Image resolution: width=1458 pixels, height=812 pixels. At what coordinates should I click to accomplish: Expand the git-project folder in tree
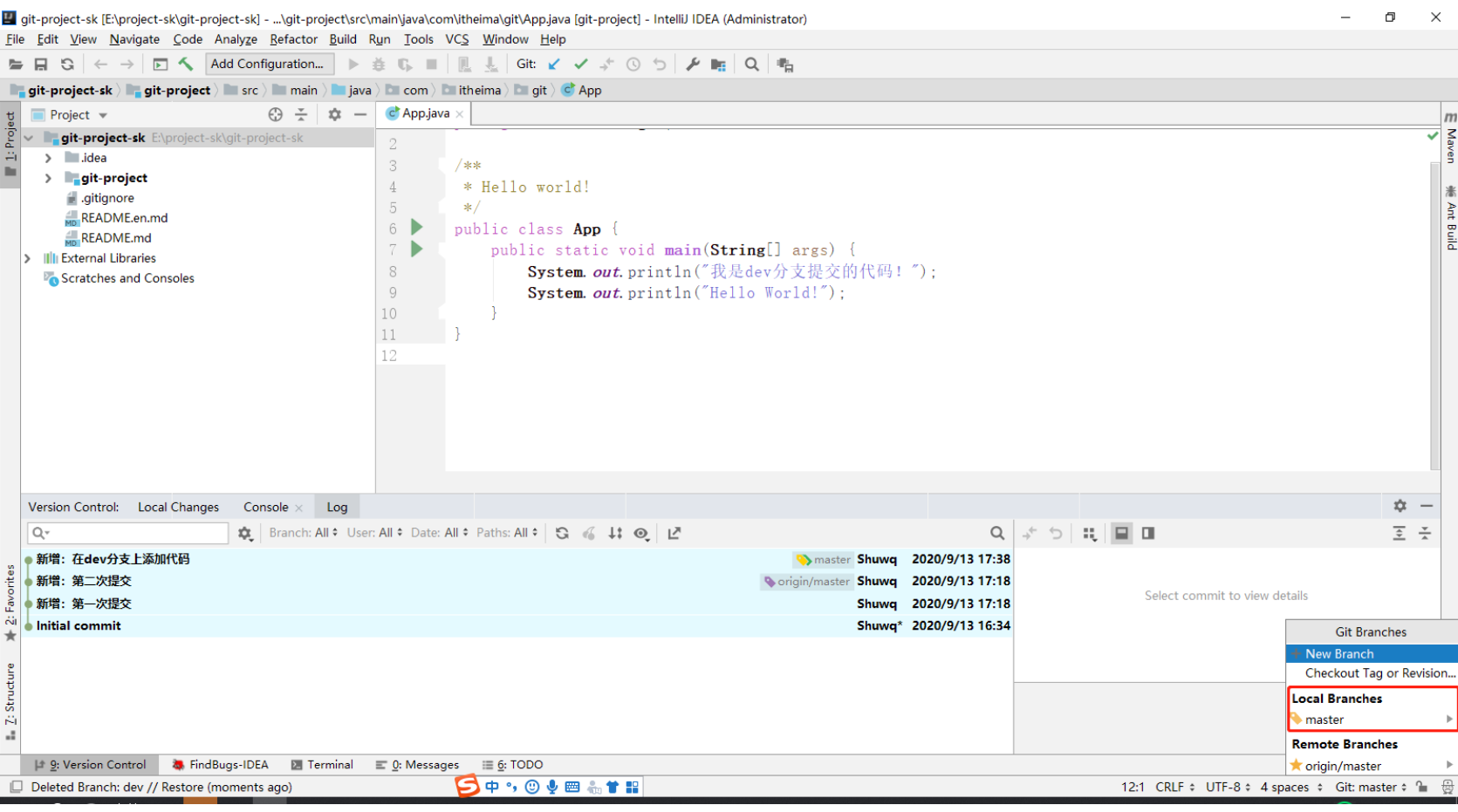pos(48,178)
